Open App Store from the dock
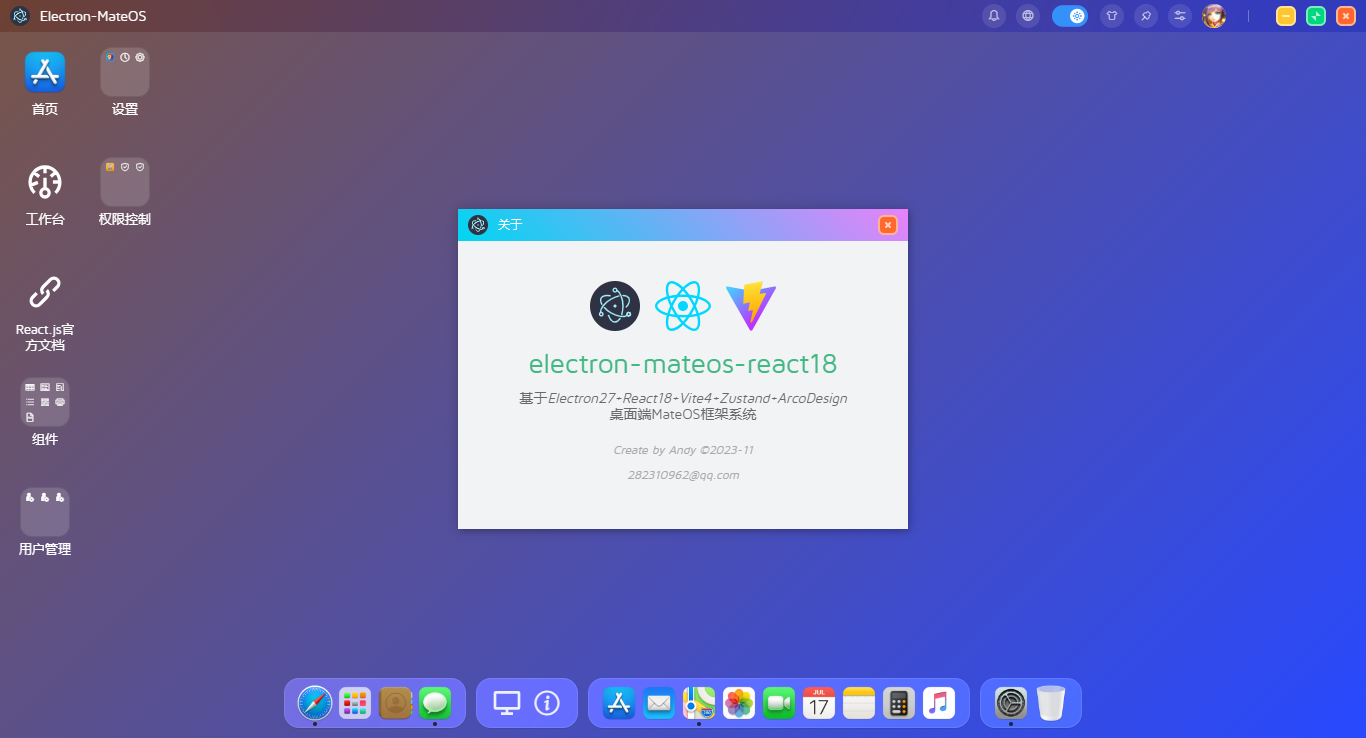Image resolution: width=1366 pixels, height=738 pixels. pyautogui.click(x=619, y=703)
